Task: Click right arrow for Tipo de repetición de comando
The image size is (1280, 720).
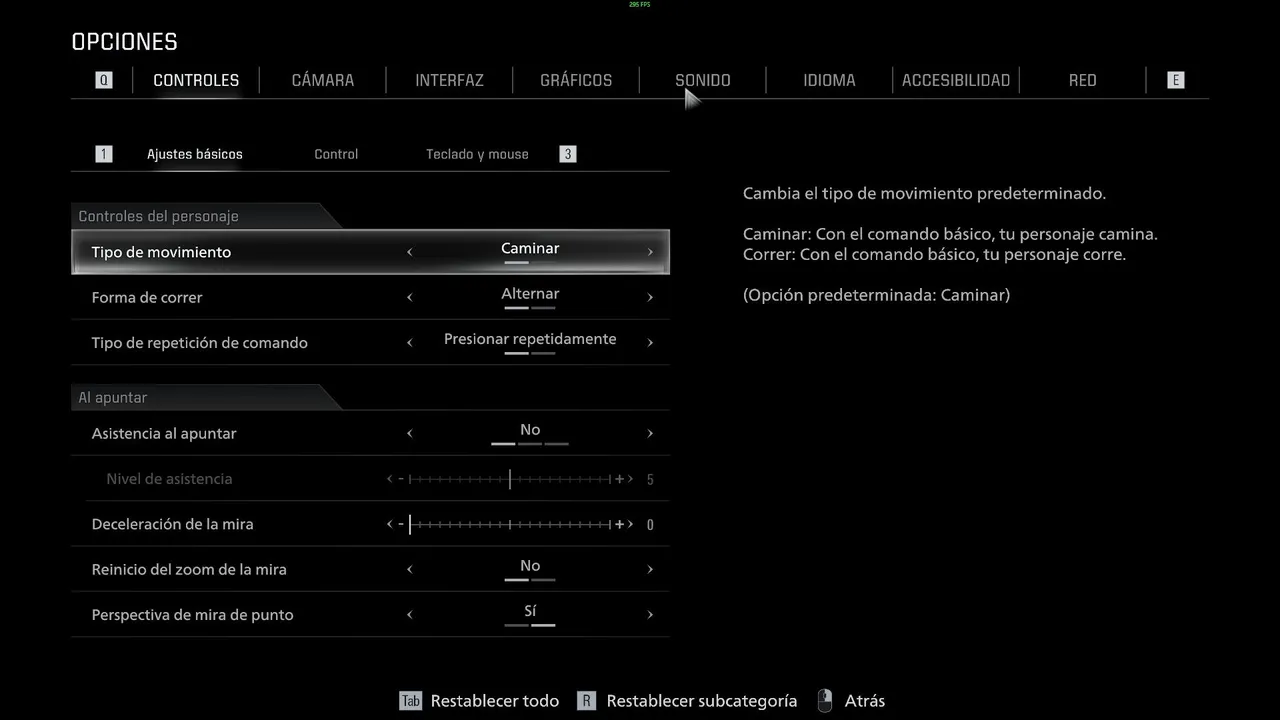Action: [650, 342]
